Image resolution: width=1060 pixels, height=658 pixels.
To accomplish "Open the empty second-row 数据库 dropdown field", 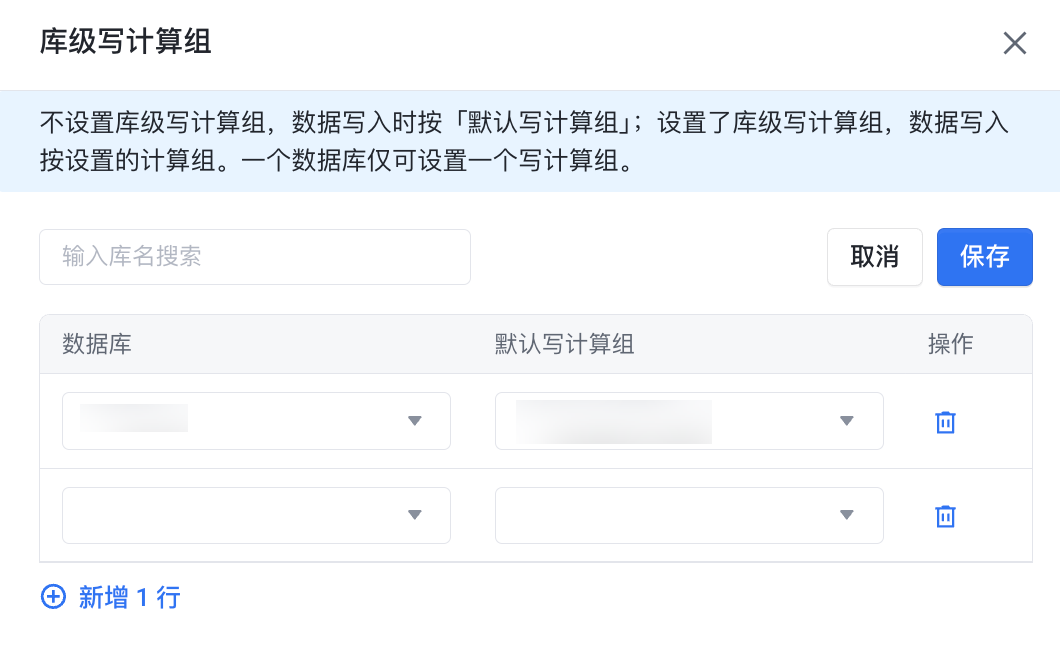I will click(x=240, y=515).
